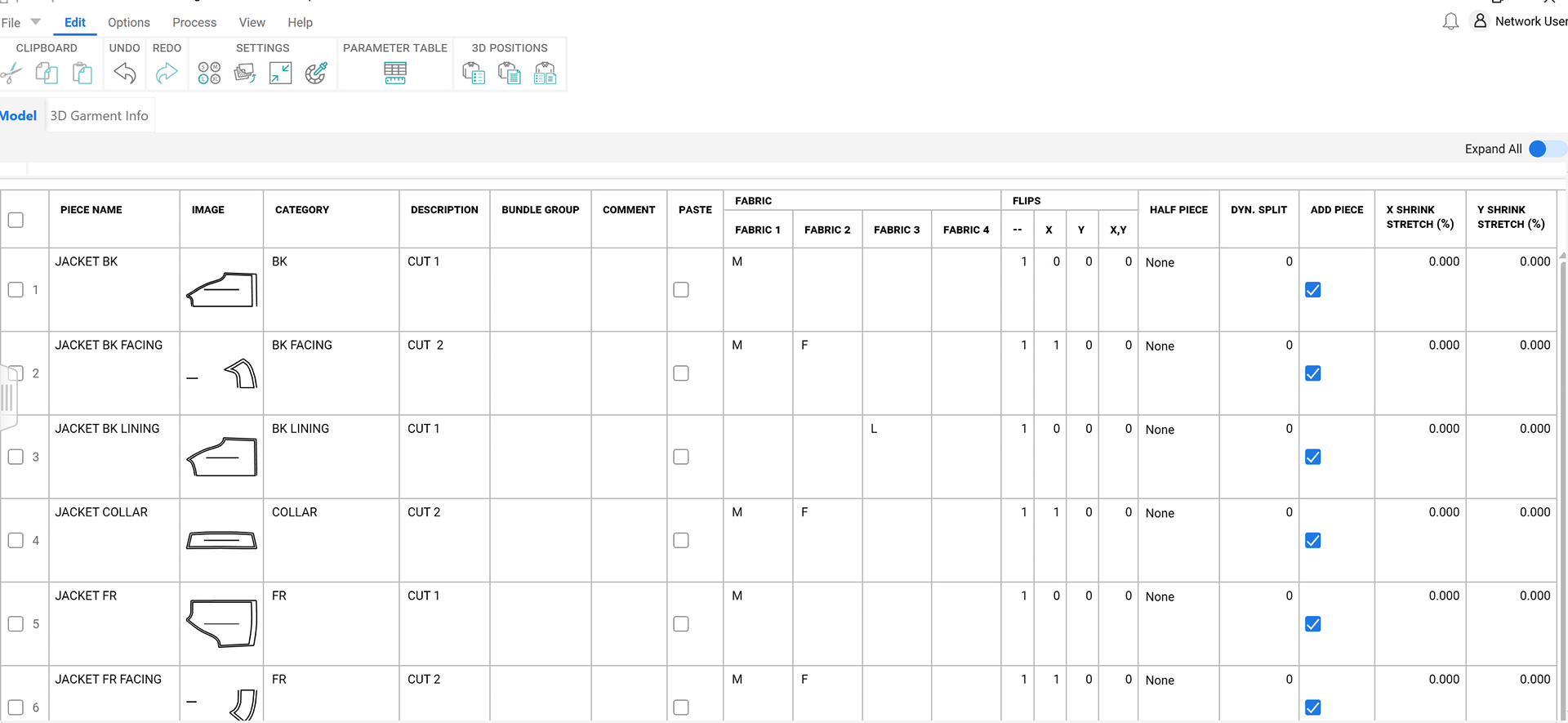Open the Process menu
The height and width of the screenshot is (723, 1568).
pos(194,23)
